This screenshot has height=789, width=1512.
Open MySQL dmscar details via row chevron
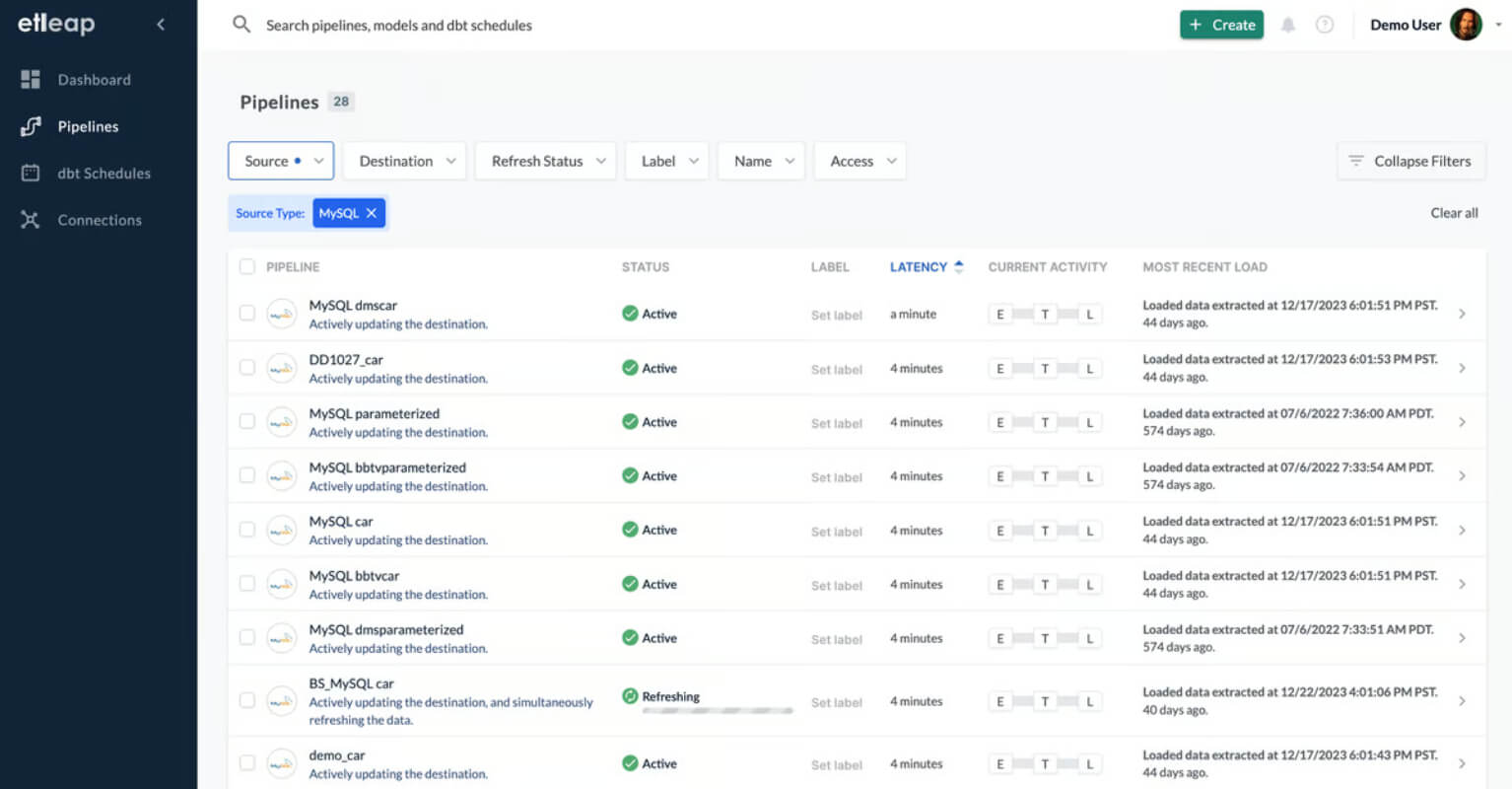click(x=1462, y=314)
